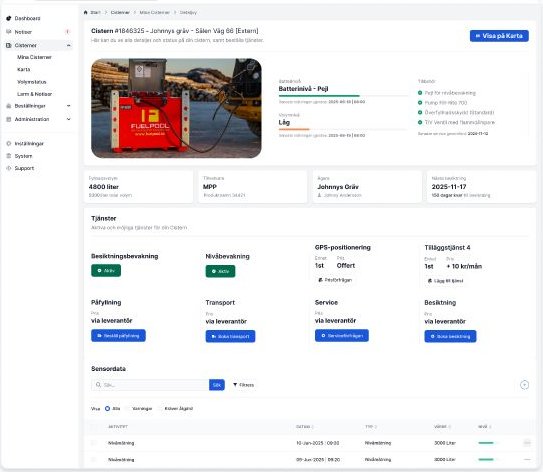Open the Notiser sidebar icon

(9, 32)
